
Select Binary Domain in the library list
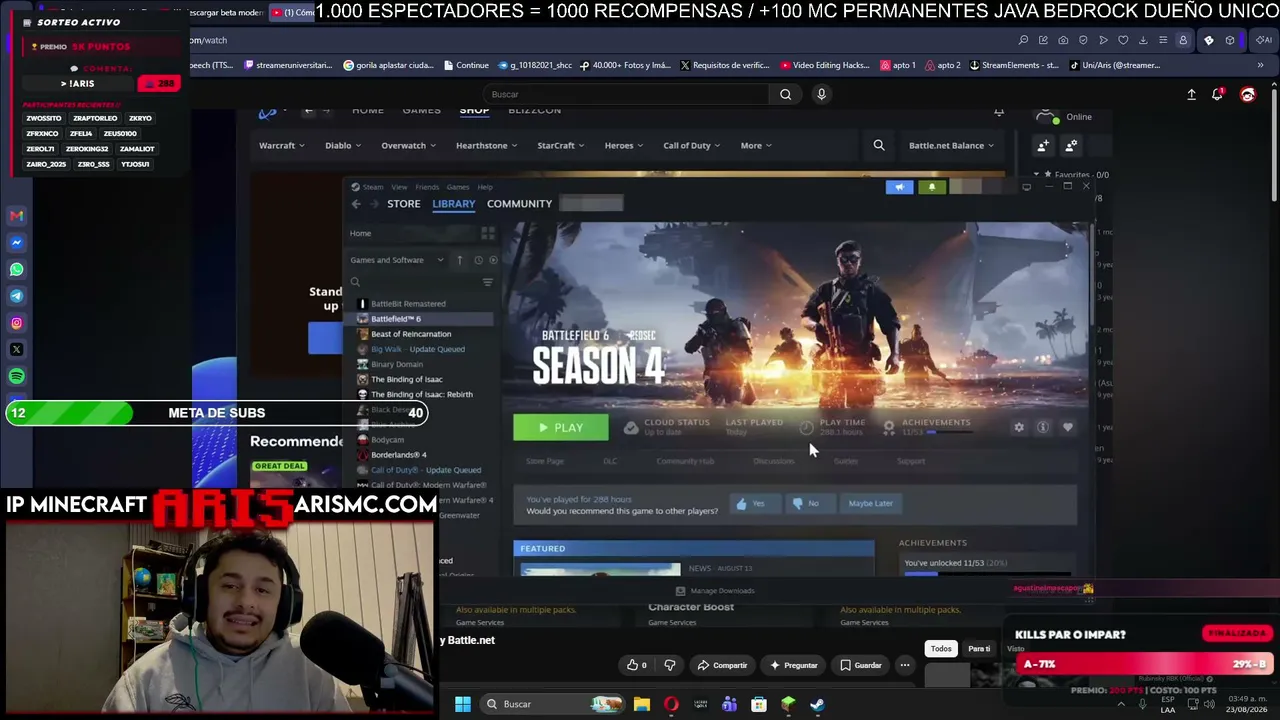pyautogui.click(x=396, y=364)
